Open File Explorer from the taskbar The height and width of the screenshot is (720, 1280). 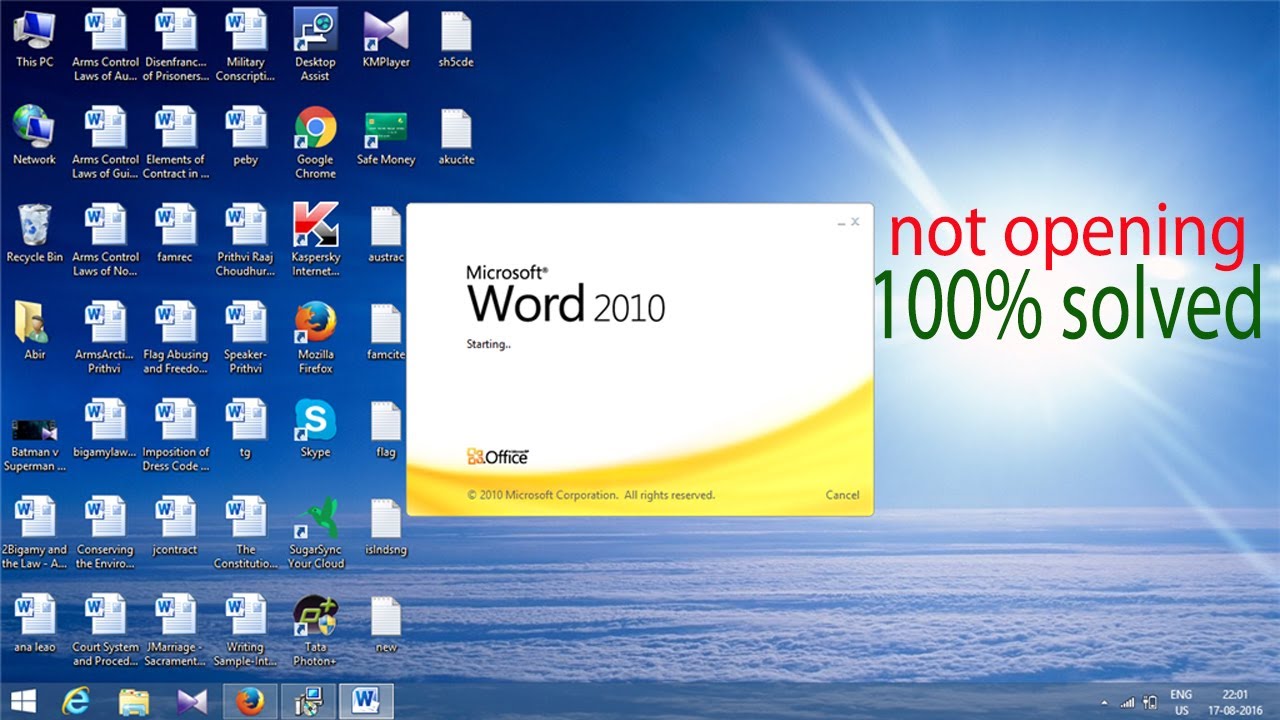pos(133,700)
